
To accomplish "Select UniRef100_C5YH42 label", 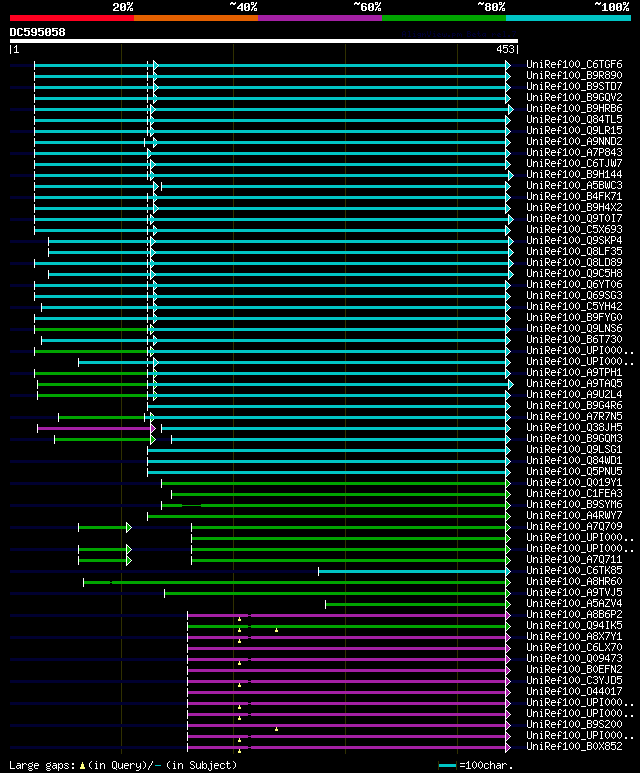I will point(574,306).
